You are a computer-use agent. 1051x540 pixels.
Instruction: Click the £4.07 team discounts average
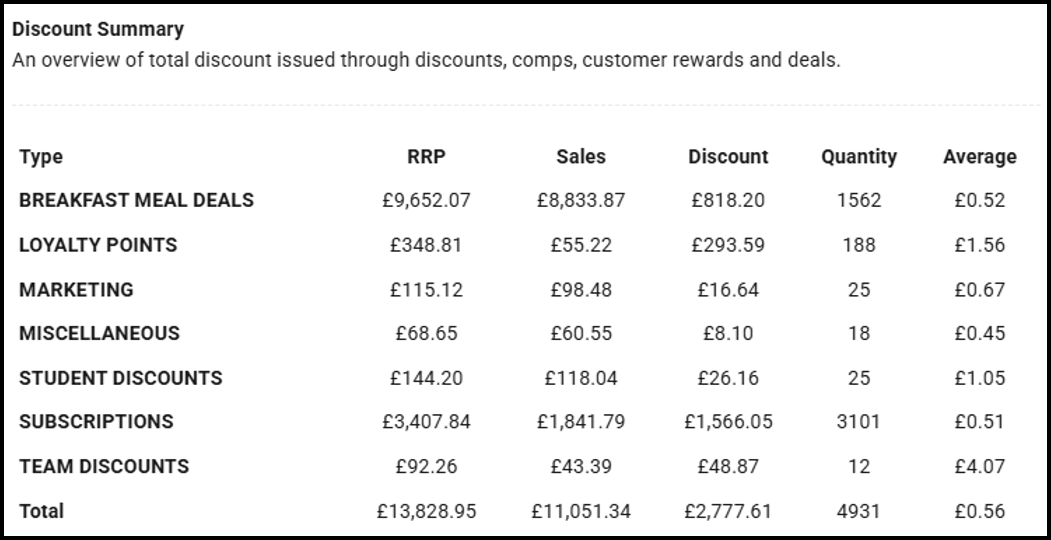(x=979, y=466)
